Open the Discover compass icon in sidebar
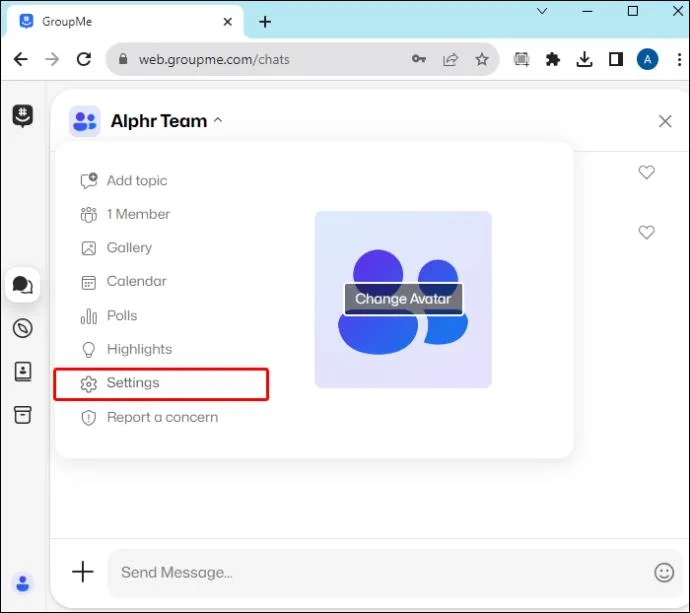Viewport: 690px width, 613px height. click(x=23, y=328)
